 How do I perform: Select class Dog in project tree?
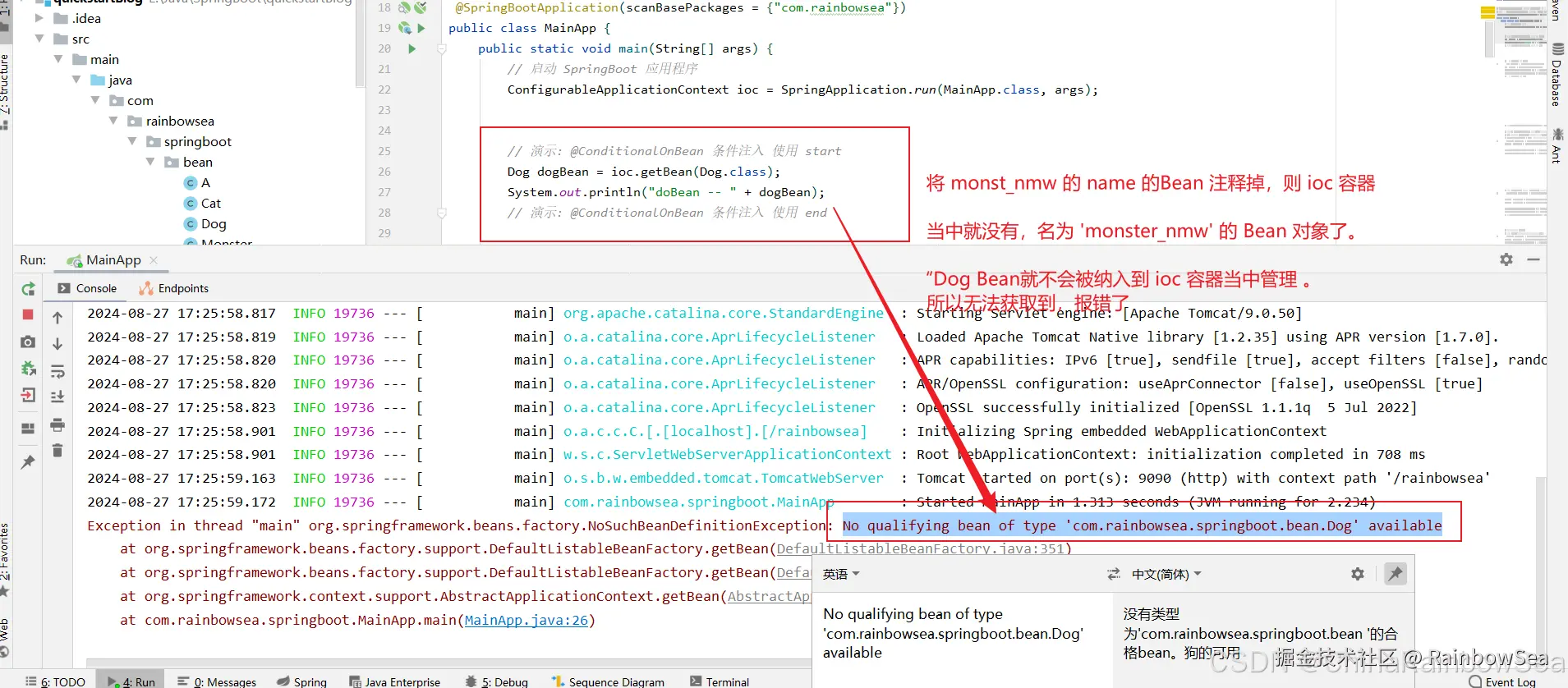(205, 223)
